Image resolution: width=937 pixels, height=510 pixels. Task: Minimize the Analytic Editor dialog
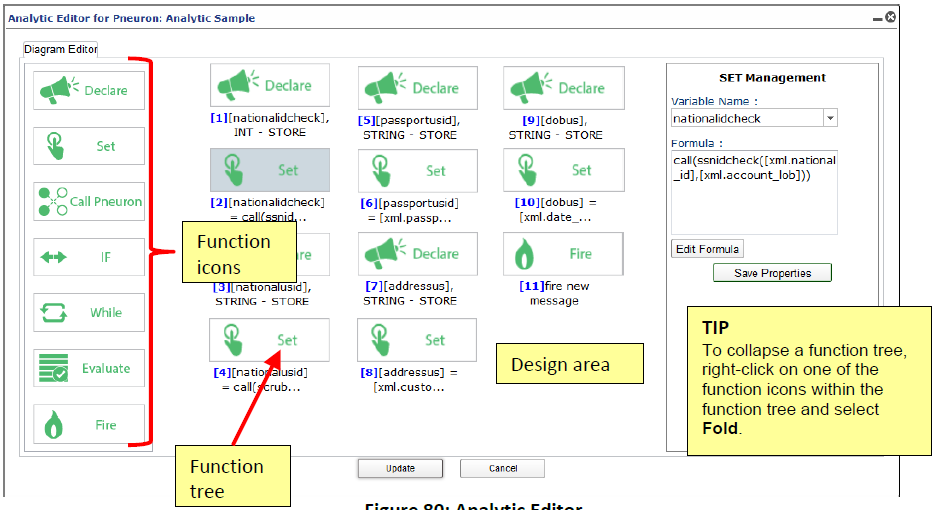tap(877, 19)
